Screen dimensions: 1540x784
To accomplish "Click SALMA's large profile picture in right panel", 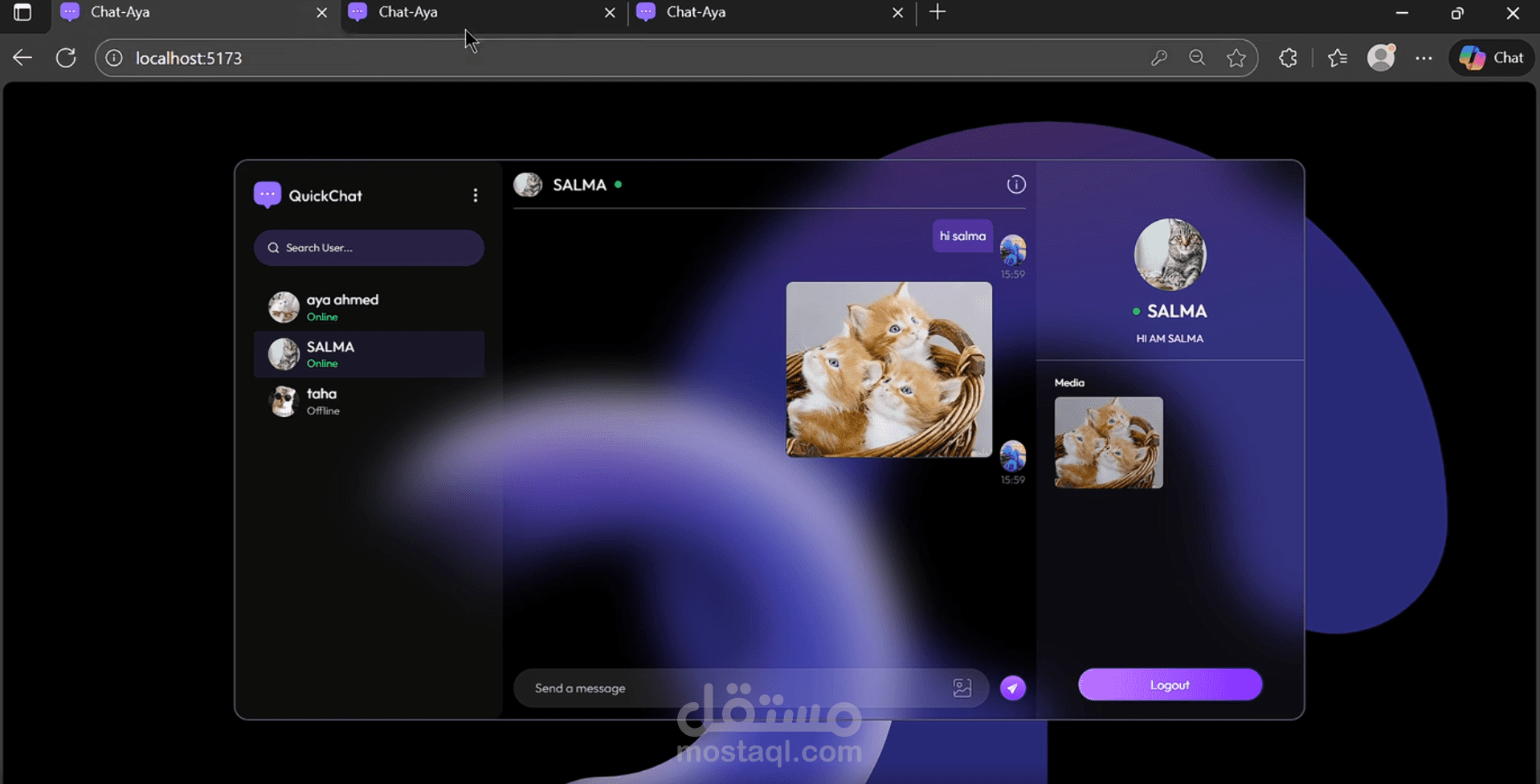I will click(1170, 255).
